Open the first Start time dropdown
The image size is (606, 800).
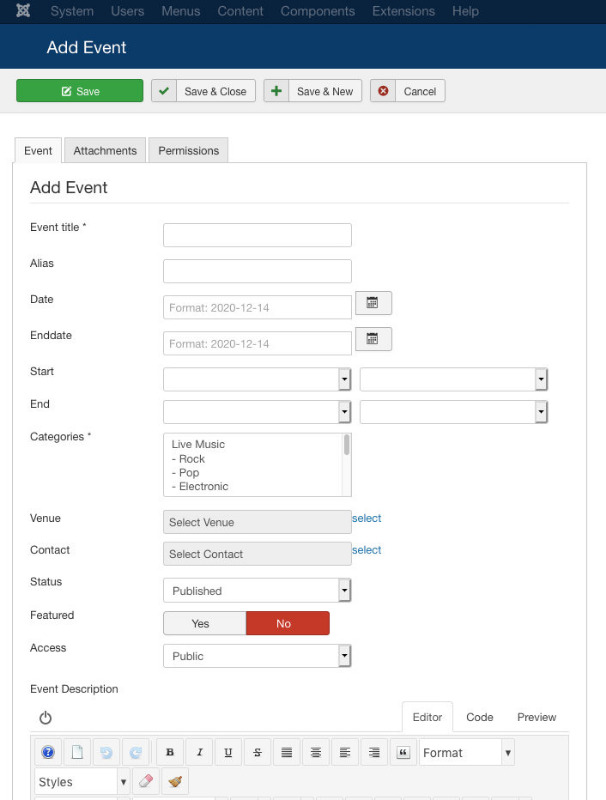pyautogui.click(x=257, y=379)
